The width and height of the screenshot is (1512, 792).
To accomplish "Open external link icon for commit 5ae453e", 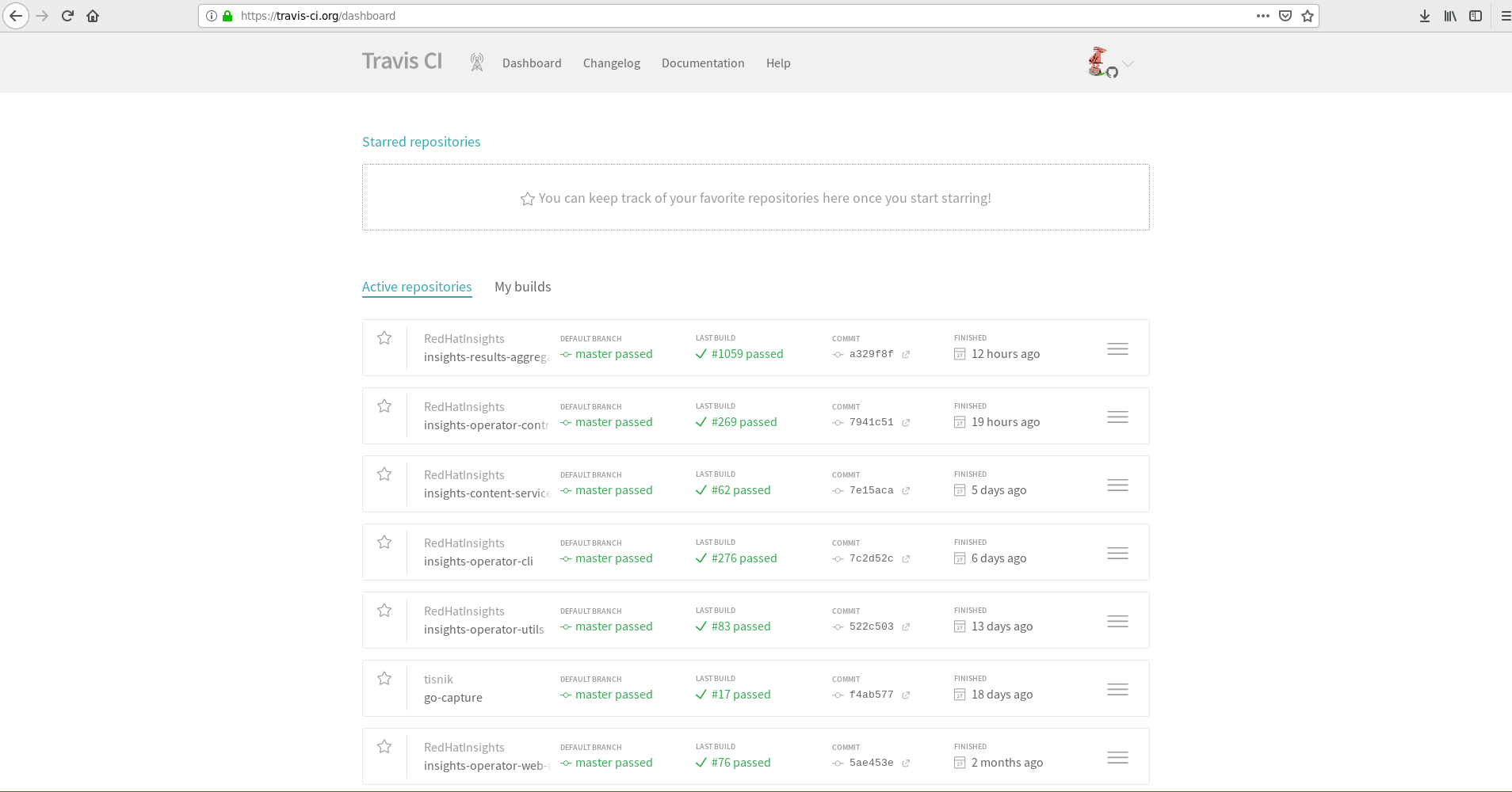I will 906,763.
